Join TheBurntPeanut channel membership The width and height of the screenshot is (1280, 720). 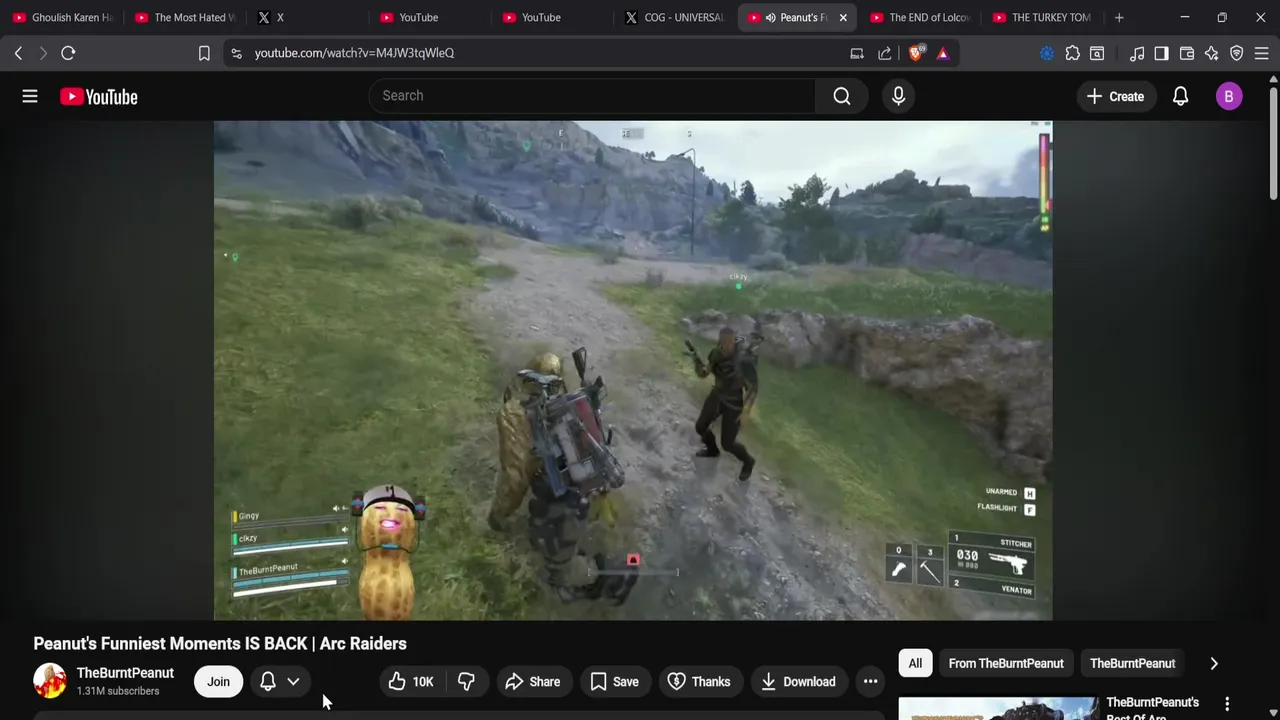(218, 682)
